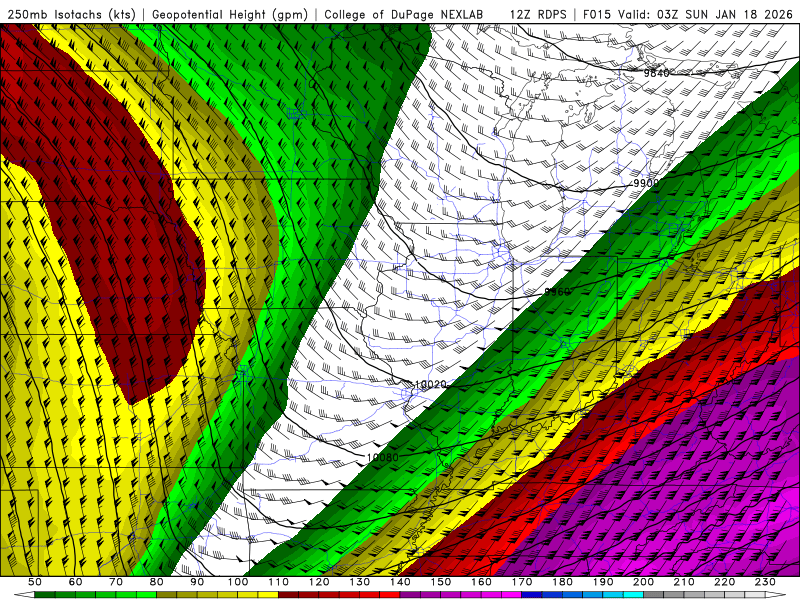The height and width of the screenshot is (600, 800).
Task: Pick the dark blue swatch just after 170
Action: point(532,595)
